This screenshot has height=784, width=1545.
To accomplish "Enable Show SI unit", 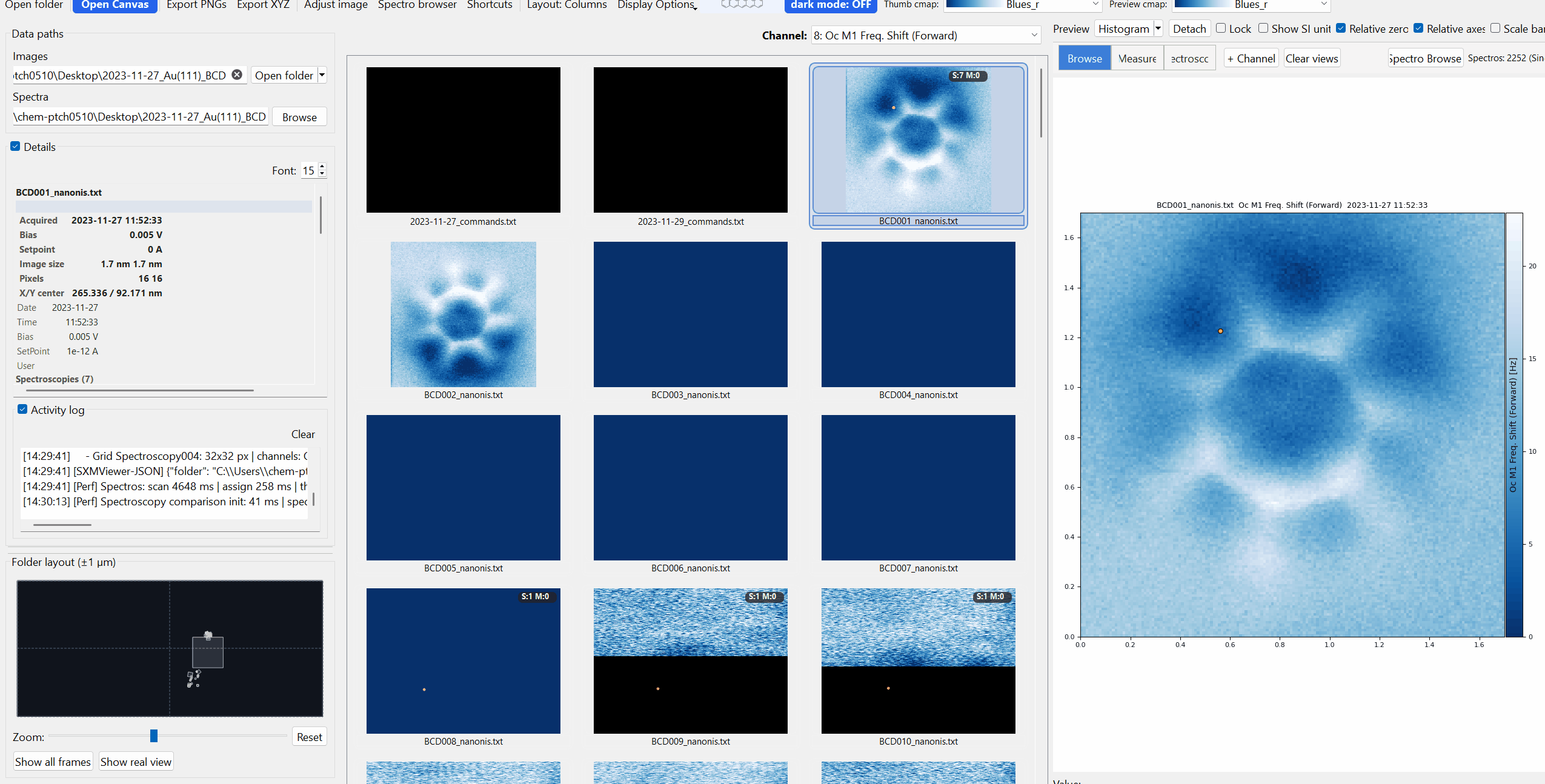I will pos(1263,28).
